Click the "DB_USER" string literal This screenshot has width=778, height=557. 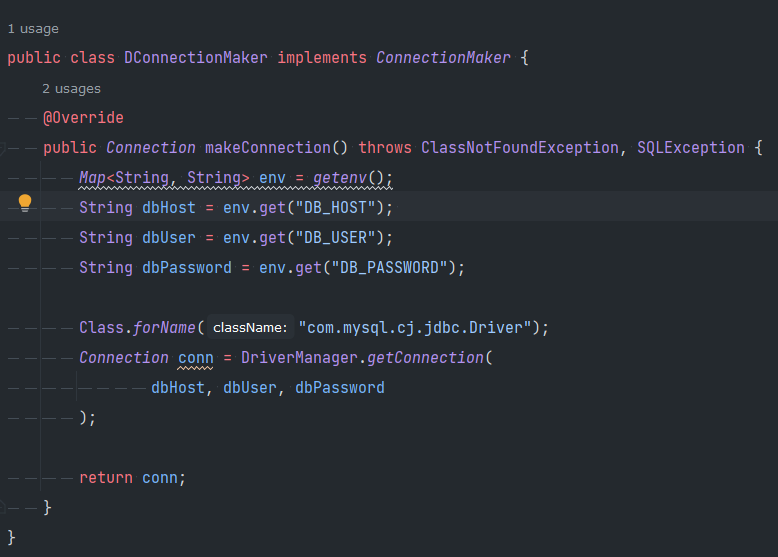(x=335, y=238)
